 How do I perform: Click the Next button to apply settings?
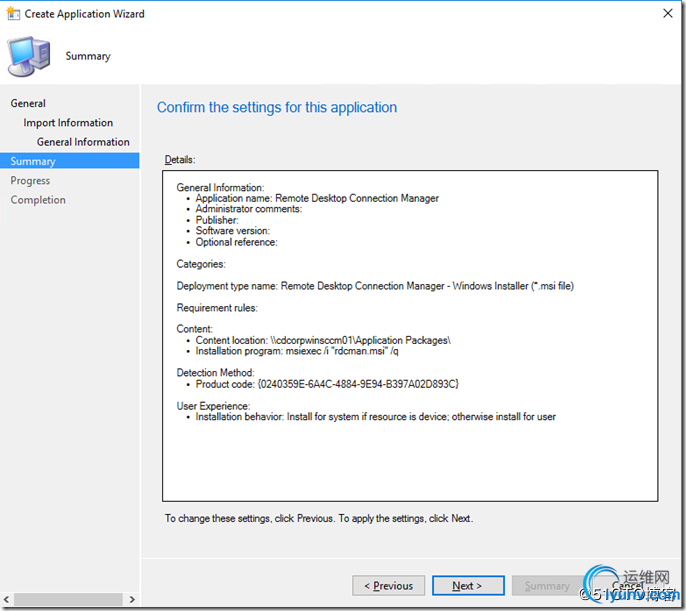pyautogui.click(x=468, y=585)
